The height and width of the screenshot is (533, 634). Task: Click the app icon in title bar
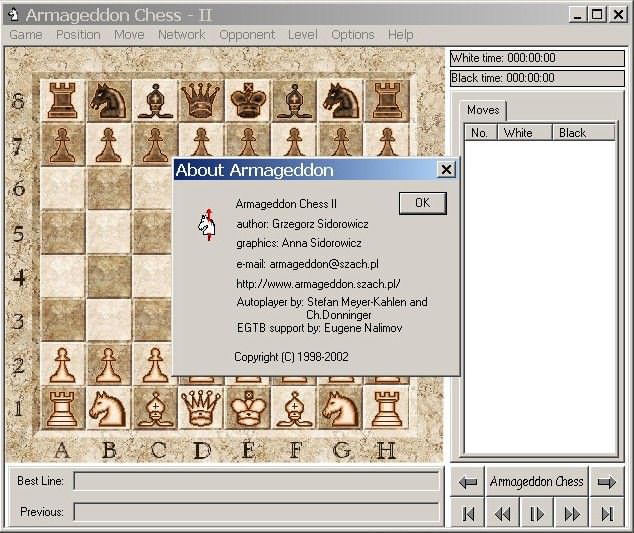pyautogui.click(x=14, y=15)
